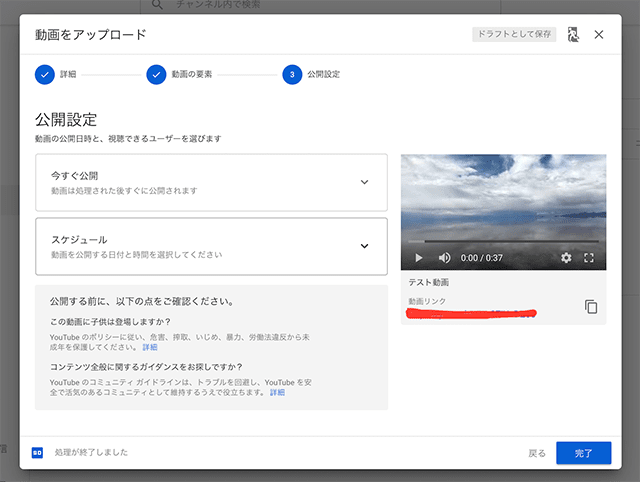Viewport: 640px width, 482px height.
Task: Click the 処理が終了しました status text
Action: point(91,453)
